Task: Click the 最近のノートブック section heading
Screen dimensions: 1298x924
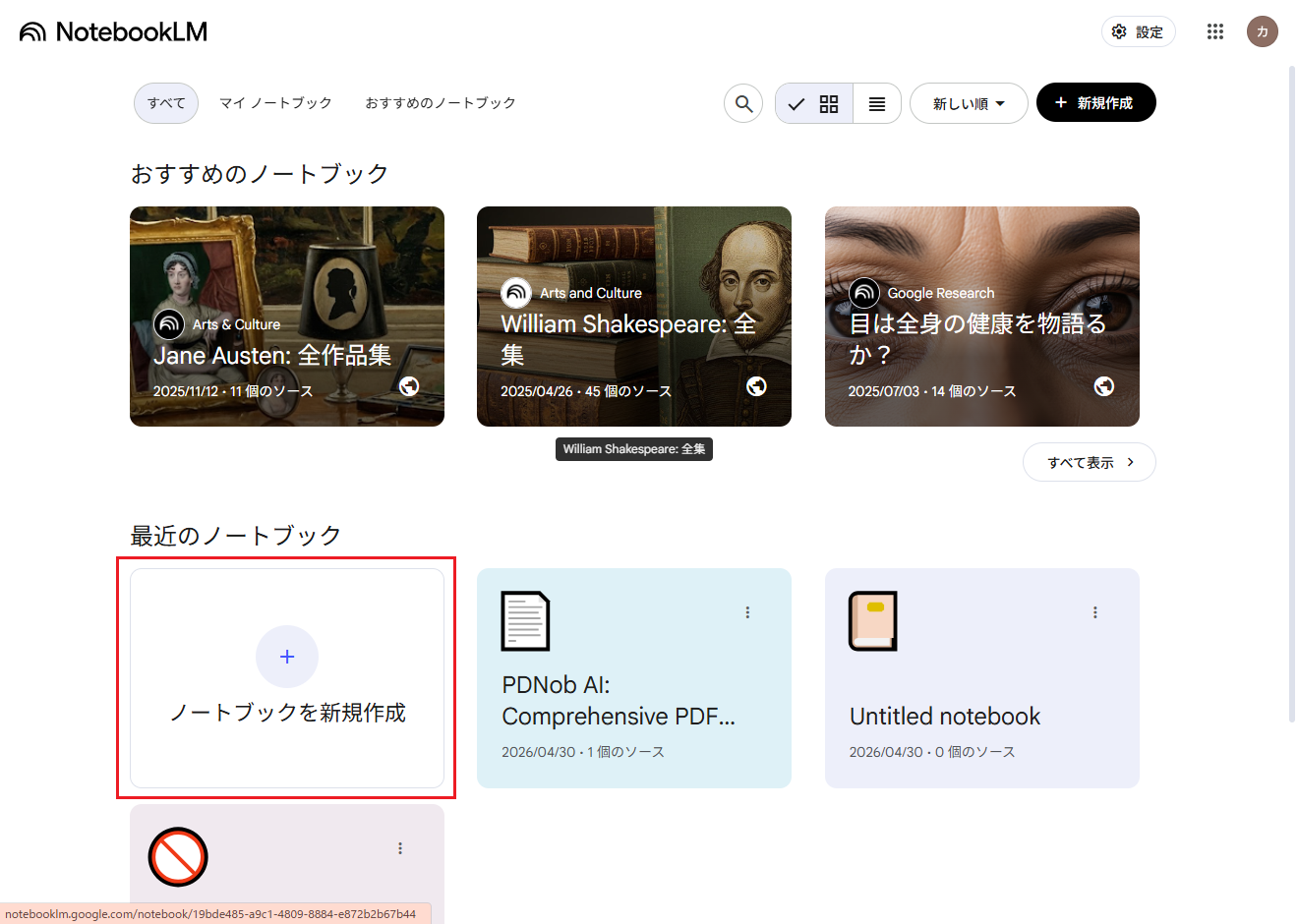Action: pos(236,536)
